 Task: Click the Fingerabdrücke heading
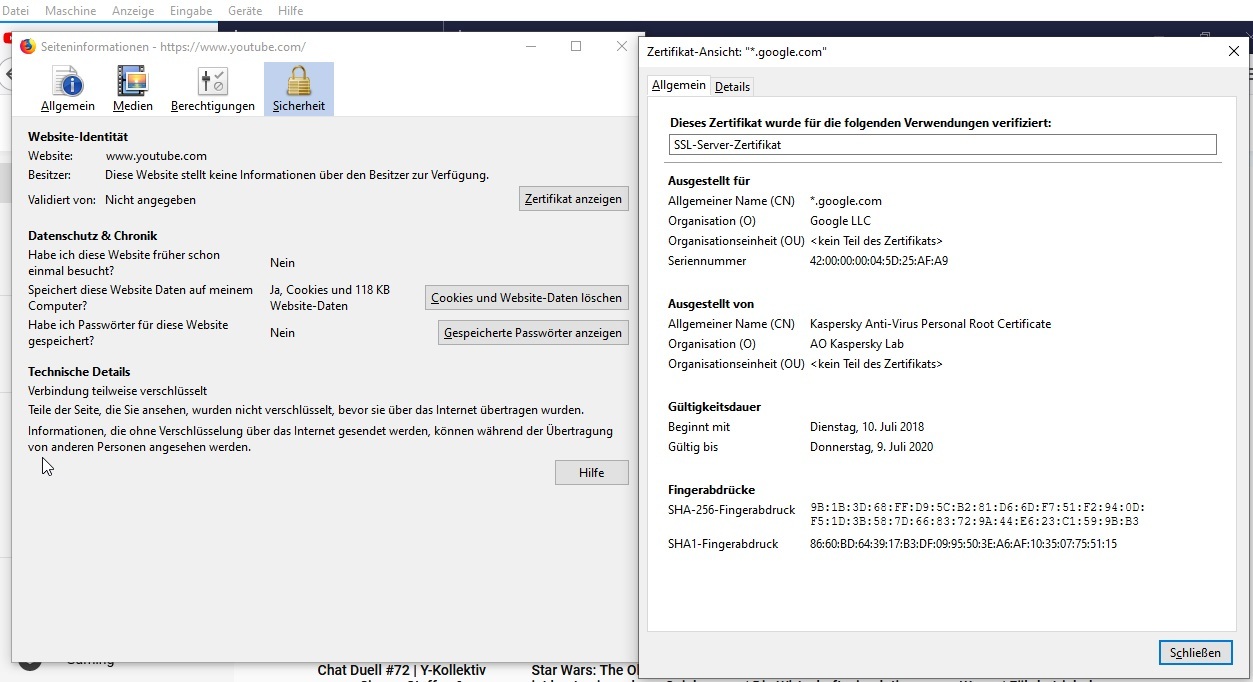click(711, 490)
